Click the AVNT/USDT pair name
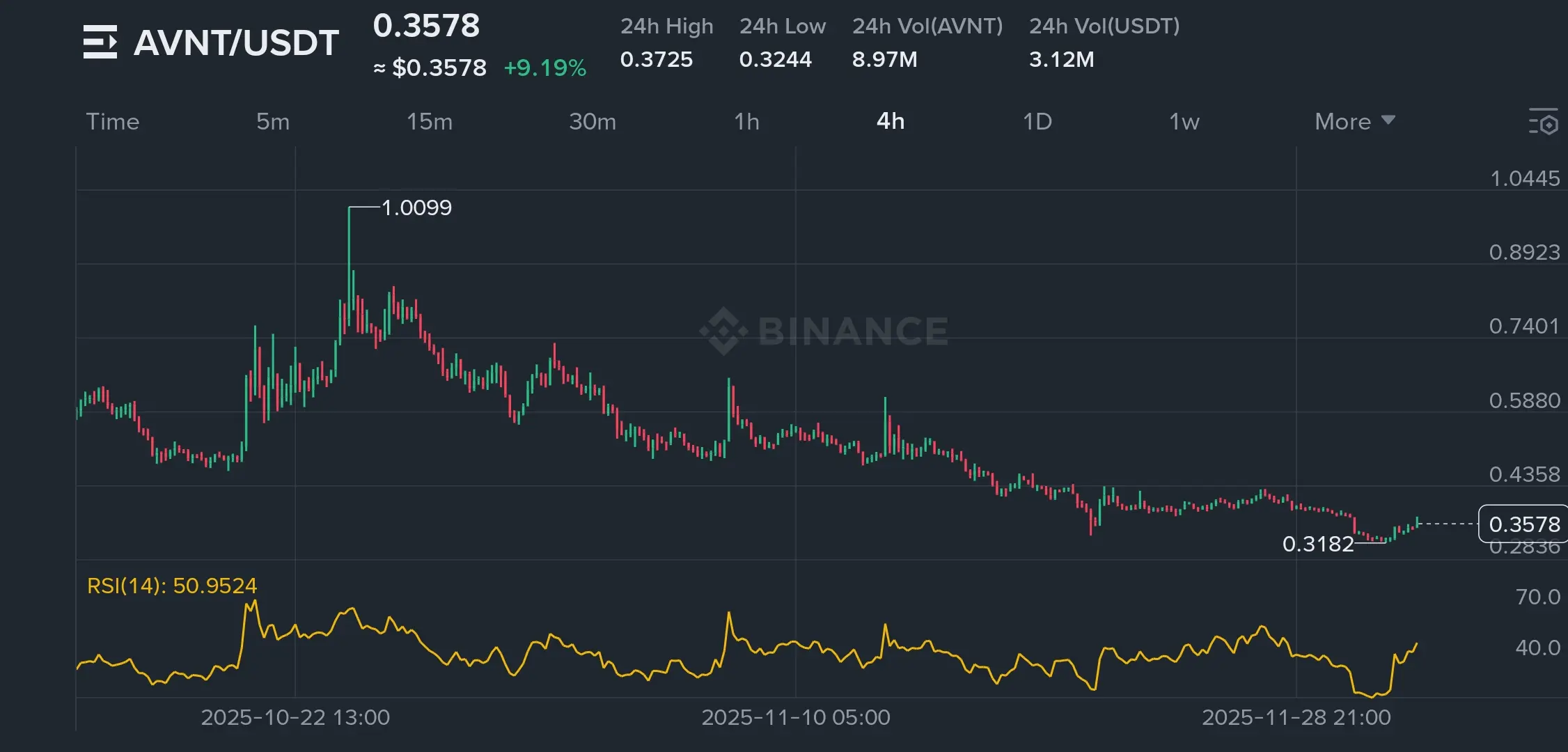1568x752 pixels. coord(236,42)
